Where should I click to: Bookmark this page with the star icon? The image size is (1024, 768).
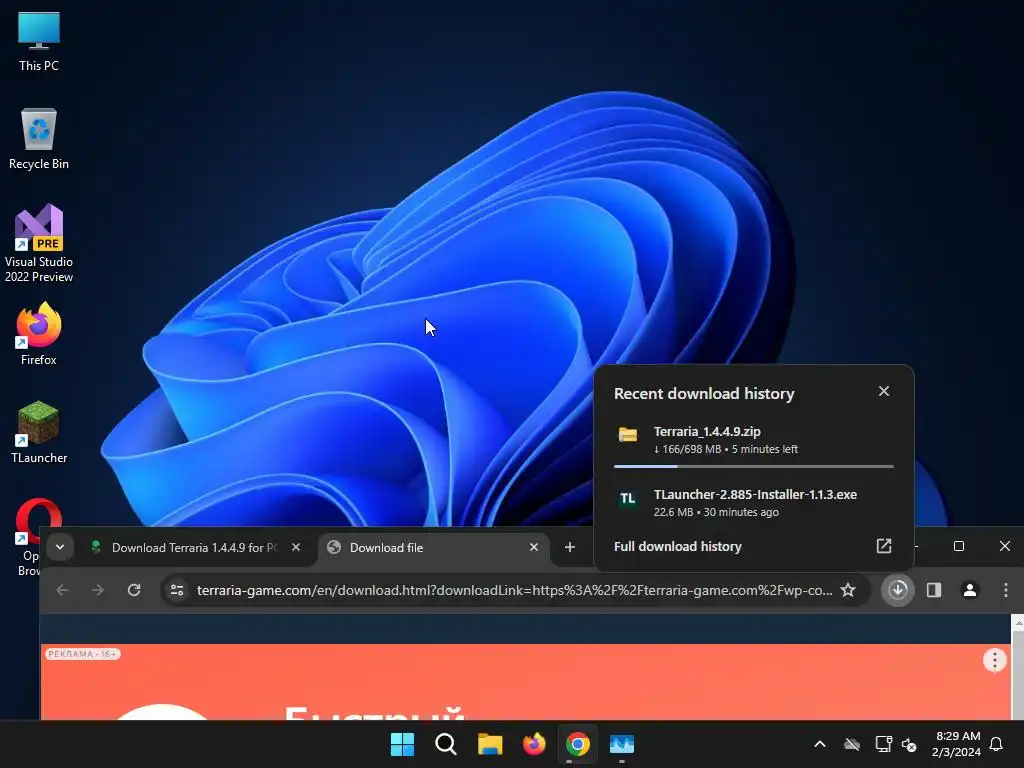(848, 590)
